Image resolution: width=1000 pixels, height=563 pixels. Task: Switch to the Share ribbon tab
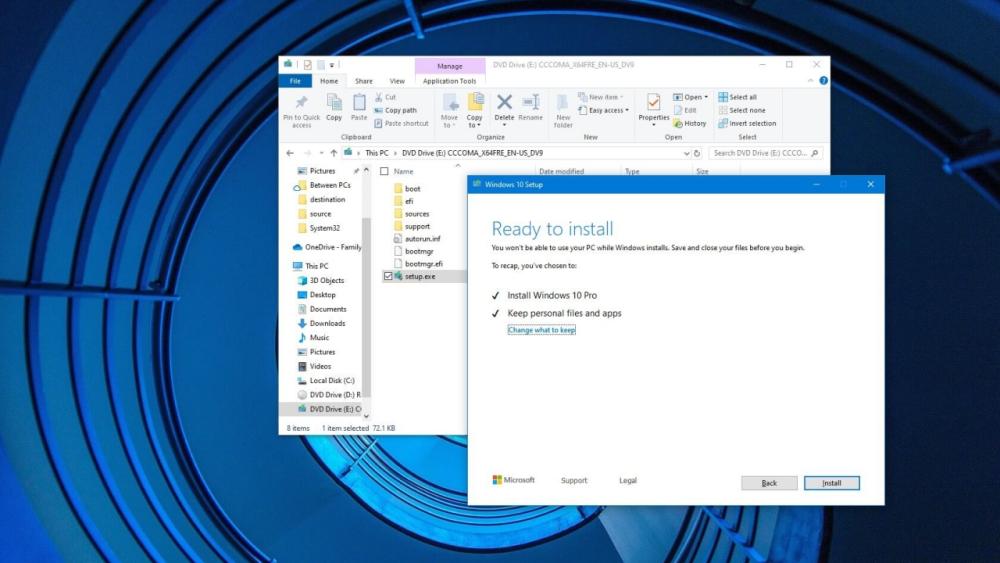364,81
